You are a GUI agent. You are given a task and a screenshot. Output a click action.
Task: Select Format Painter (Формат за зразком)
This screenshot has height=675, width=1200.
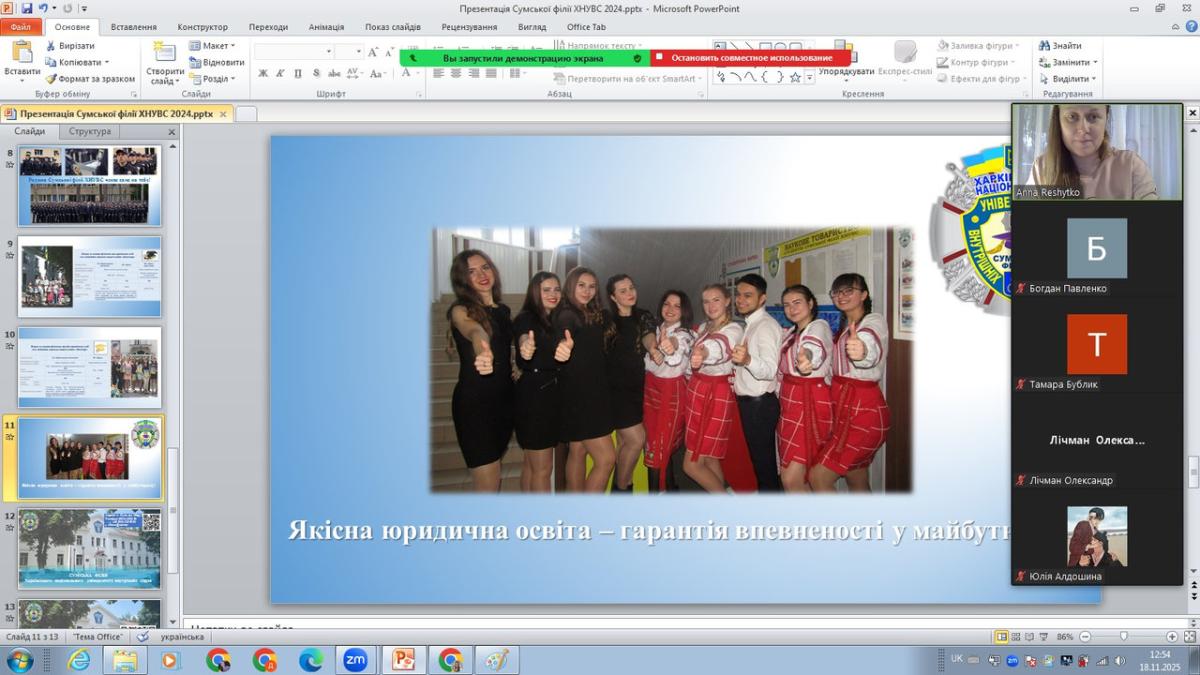(89, 78)
